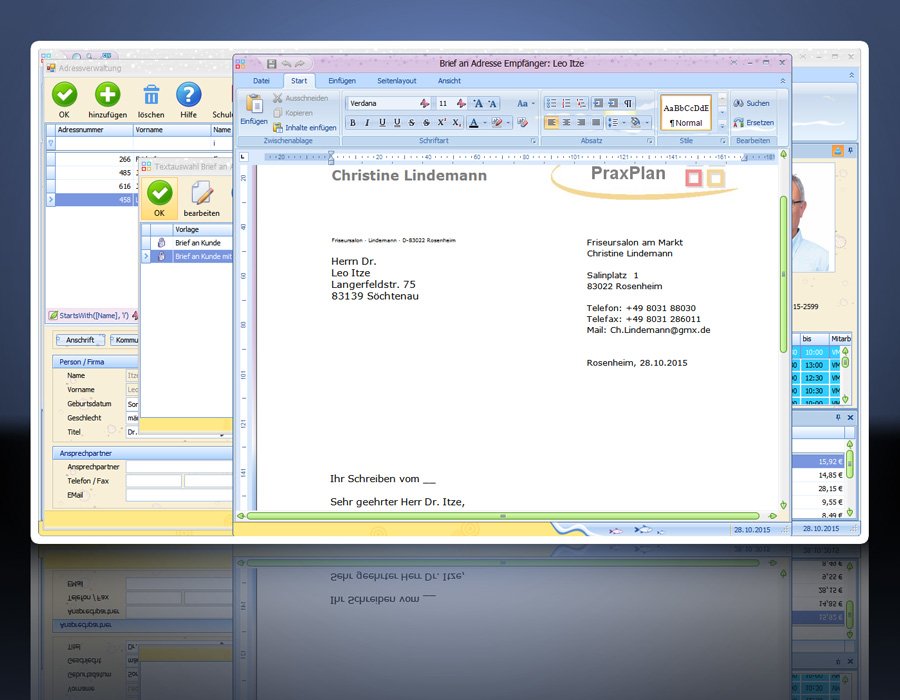Click the document horizontal scrollbar
Viewport: 900px width, 700px height.
(503, 516)
